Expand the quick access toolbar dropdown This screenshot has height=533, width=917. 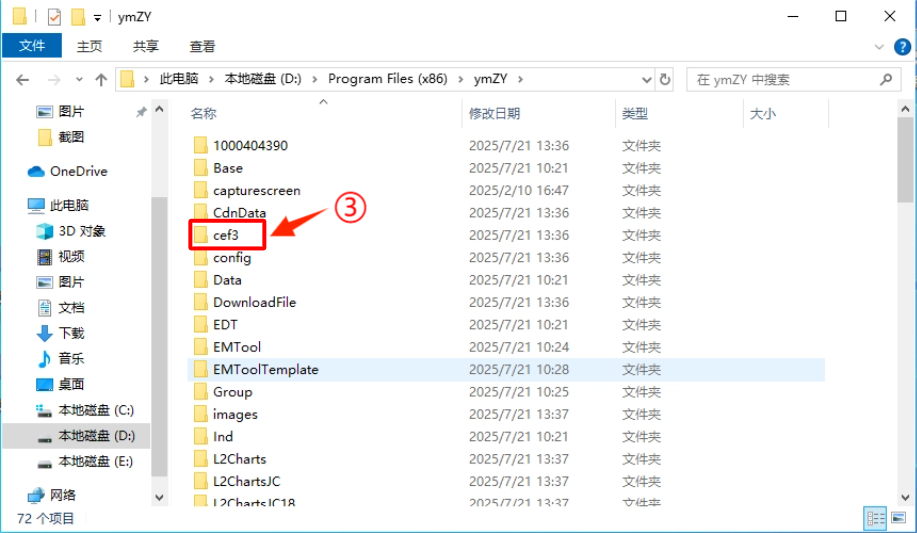(98, 18)
